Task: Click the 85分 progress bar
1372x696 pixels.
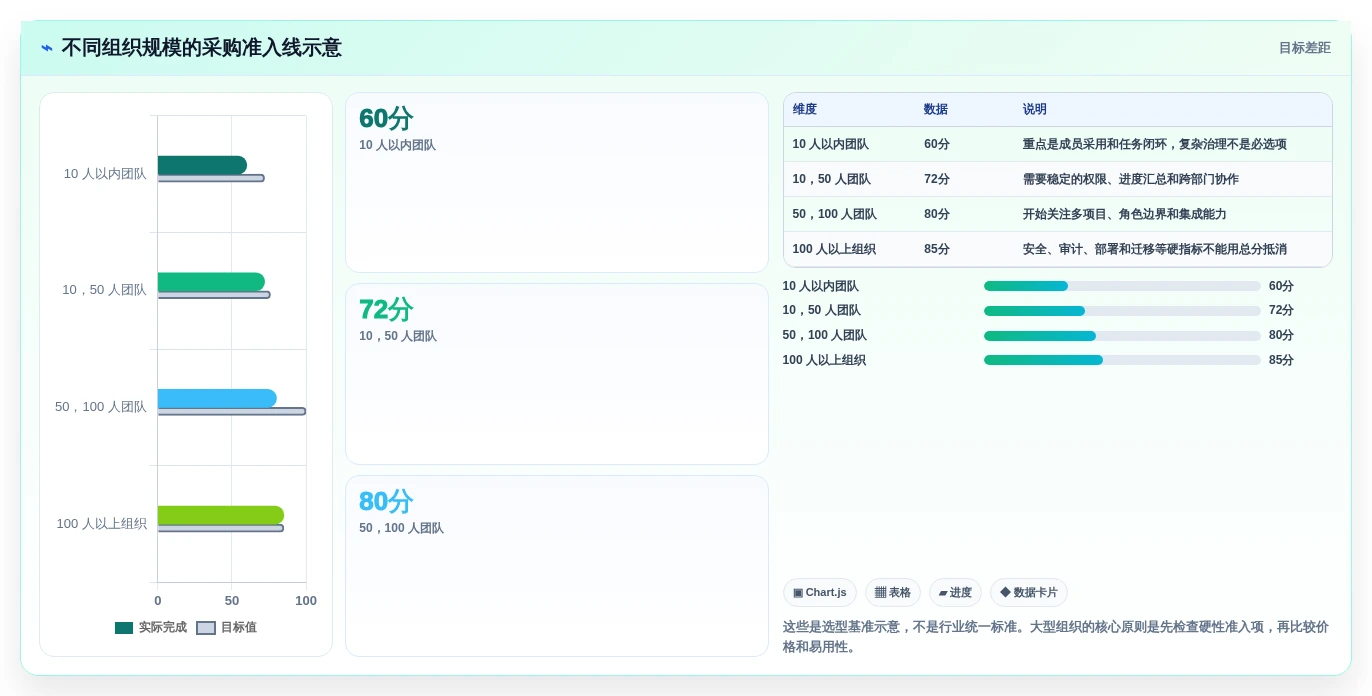Action: [1122, 360]
